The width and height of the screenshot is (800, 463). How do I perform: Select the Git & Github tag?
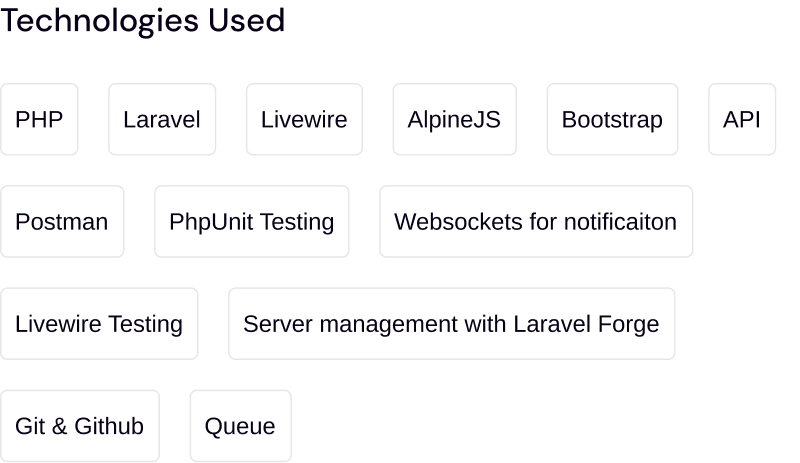(x=79, y=426)
